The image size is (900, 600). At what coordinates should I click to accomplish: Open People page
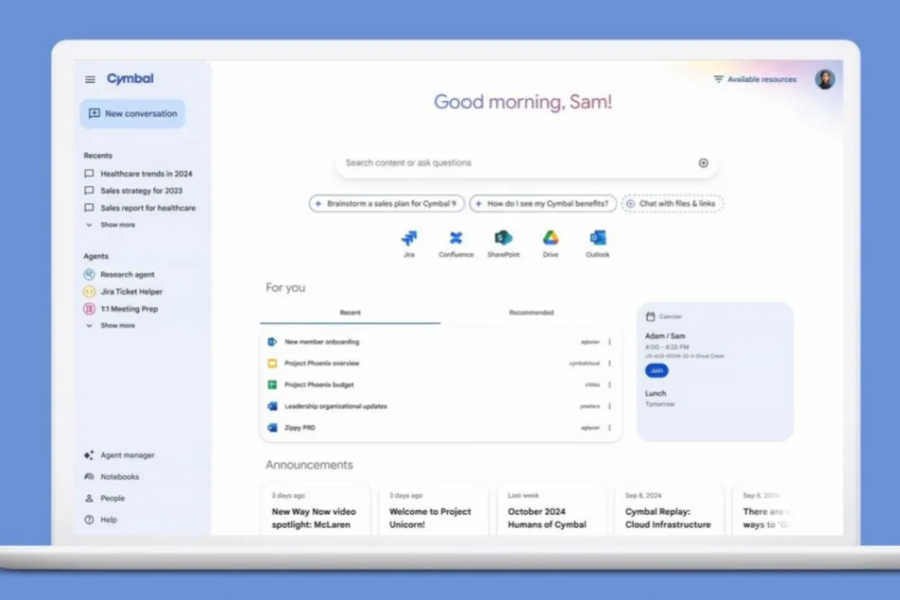[104, 498]
